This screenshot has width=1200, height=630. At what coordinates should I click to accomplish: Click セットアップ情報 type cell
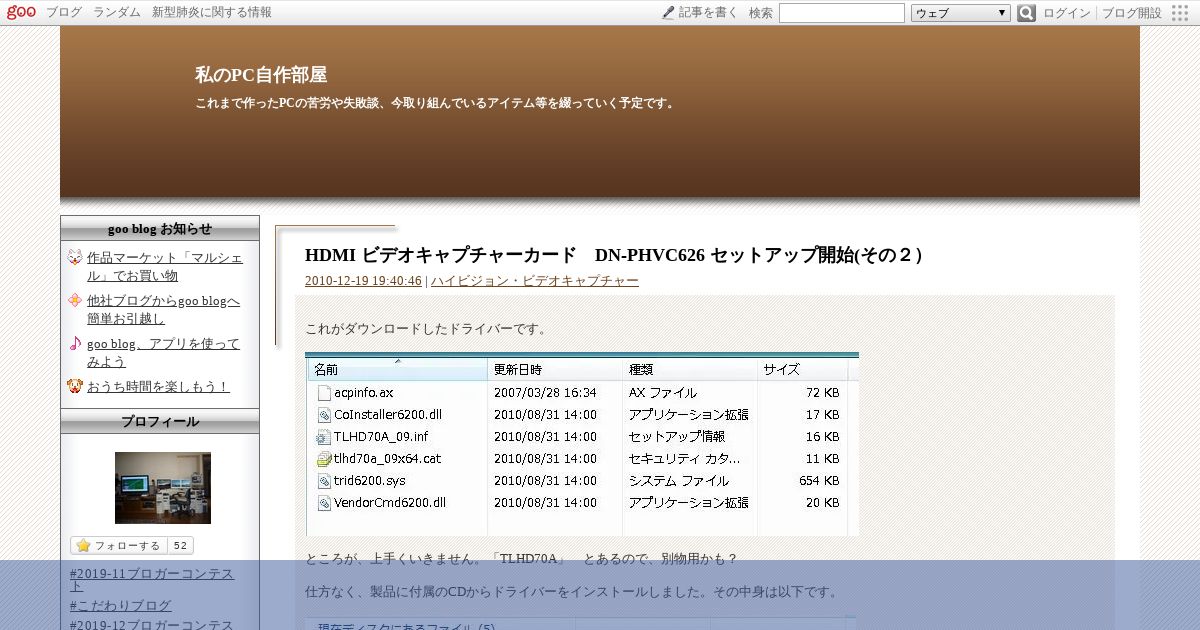(677, 436)
